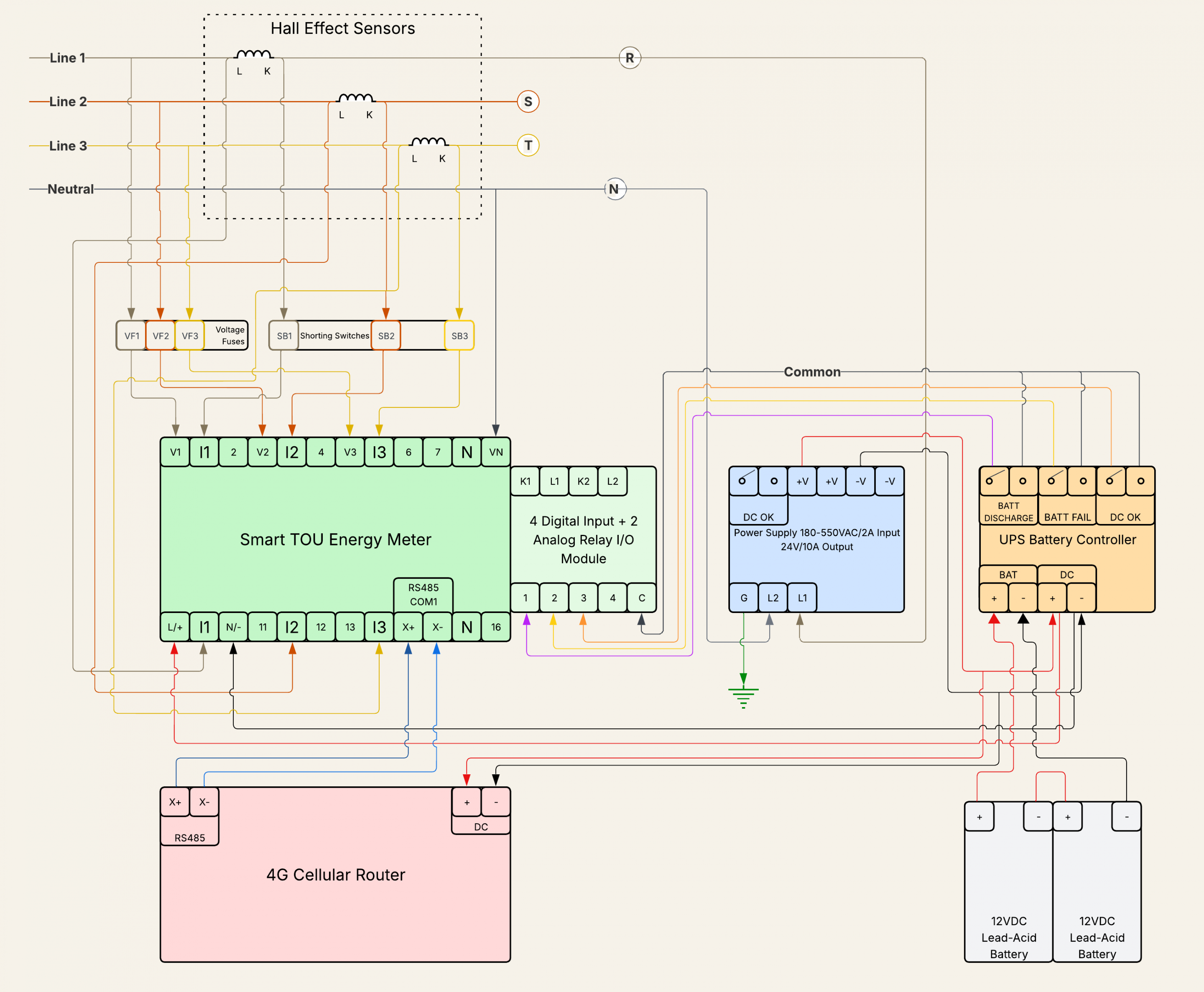Select the left 12VDC Lead-Acid Battery label
Screen dimensions: 1204x992
pyautogui.click(x=1009, y=937)
